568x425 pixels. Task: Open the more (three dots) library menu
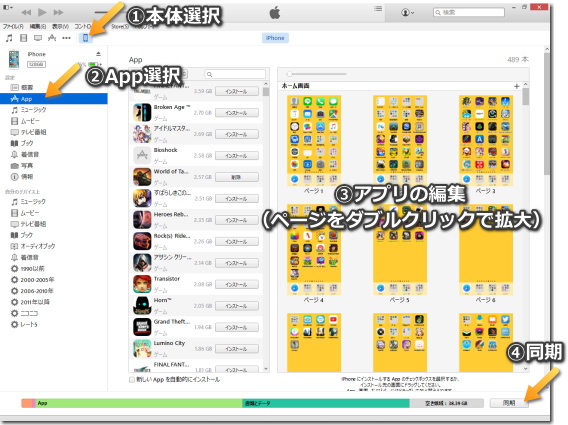(x=66, y=38)
